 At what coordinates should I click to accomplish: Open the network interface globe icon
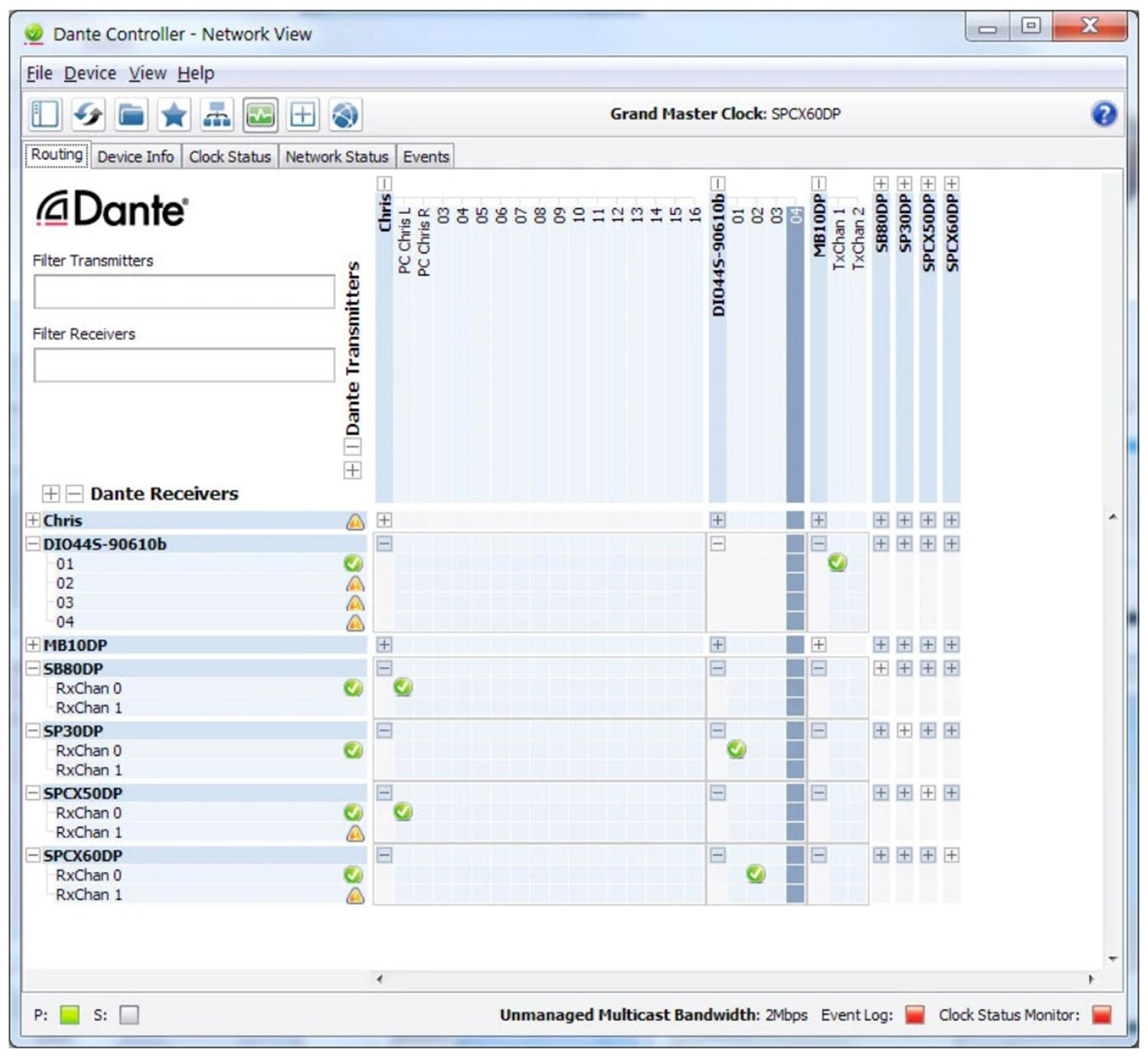344,113
